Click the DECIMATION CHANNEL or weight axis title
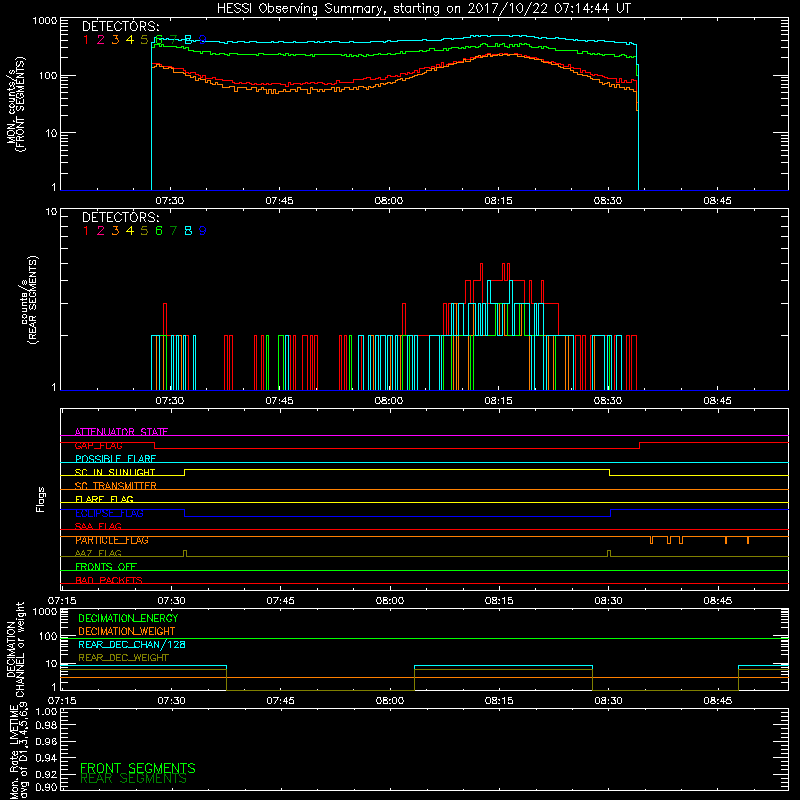Viewport: 800px width, 800px height. (15, 650)
